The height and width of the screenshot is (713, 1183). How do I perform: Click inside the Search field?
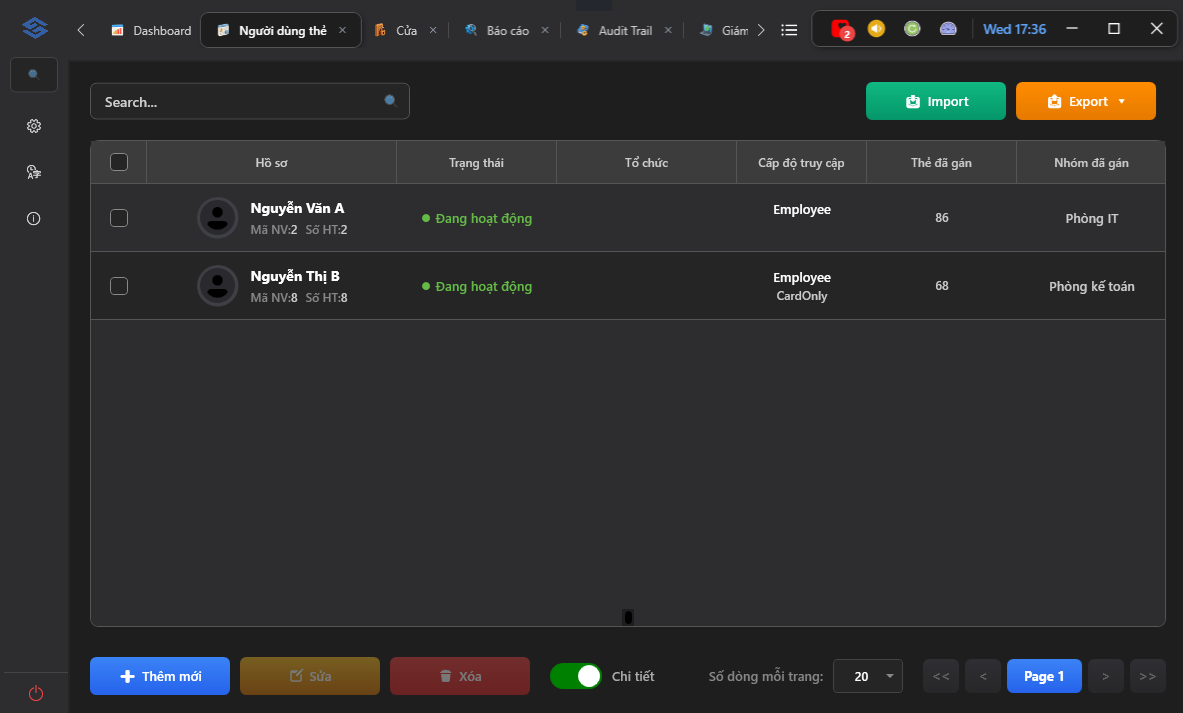coord(250,101)
